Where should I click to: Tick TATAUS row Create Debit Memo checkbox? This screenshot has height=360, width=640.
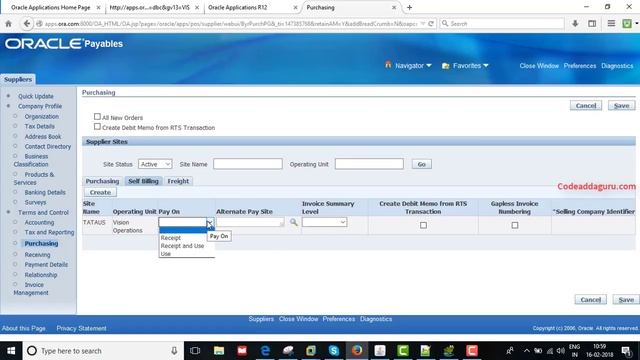[423, 225]
